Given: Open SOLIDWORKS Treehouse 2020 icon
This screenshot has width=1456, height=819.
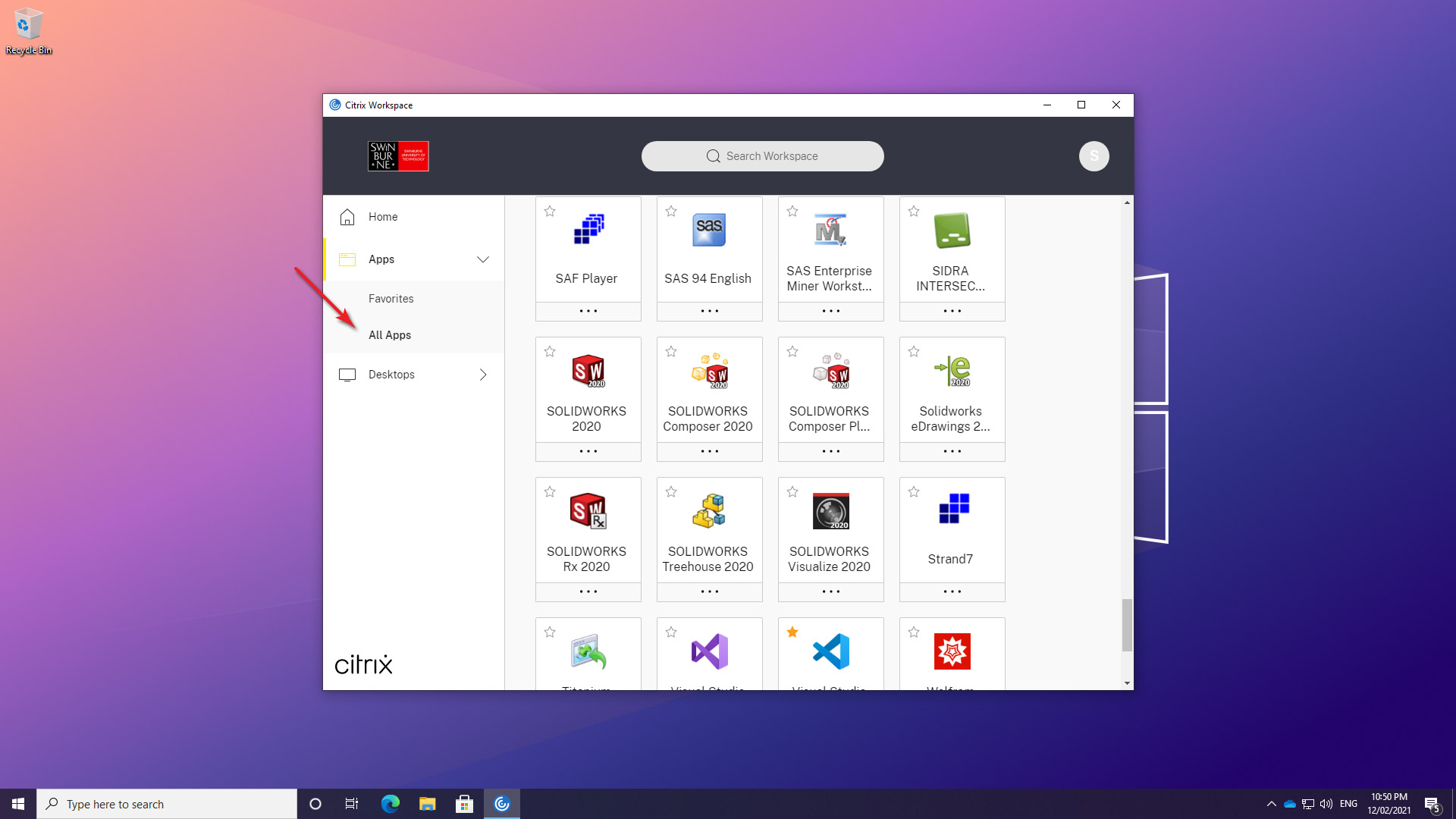Looking at the screenshot, I should [x=709, y=511].
